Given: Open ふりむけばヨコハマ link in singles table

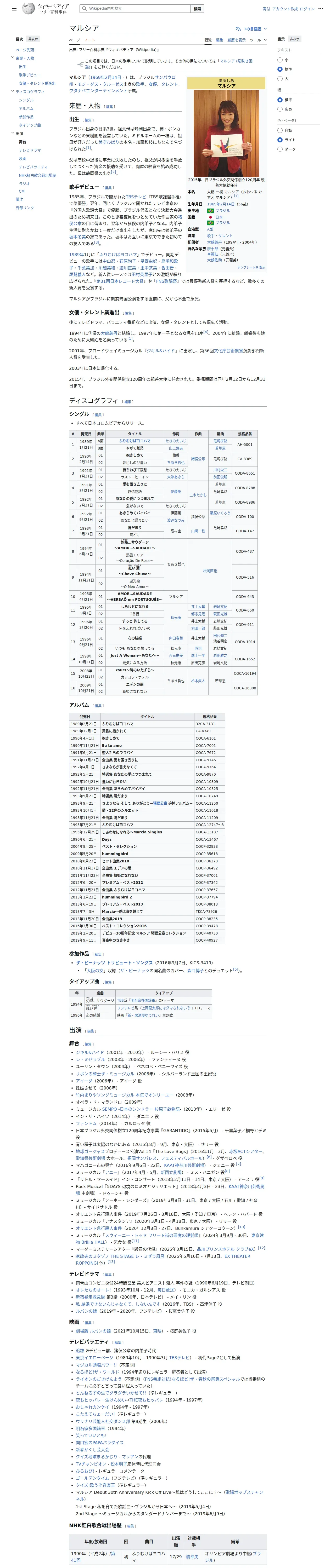Looking at the screenshot, I should pyautogui.click(x=135, y=441).
